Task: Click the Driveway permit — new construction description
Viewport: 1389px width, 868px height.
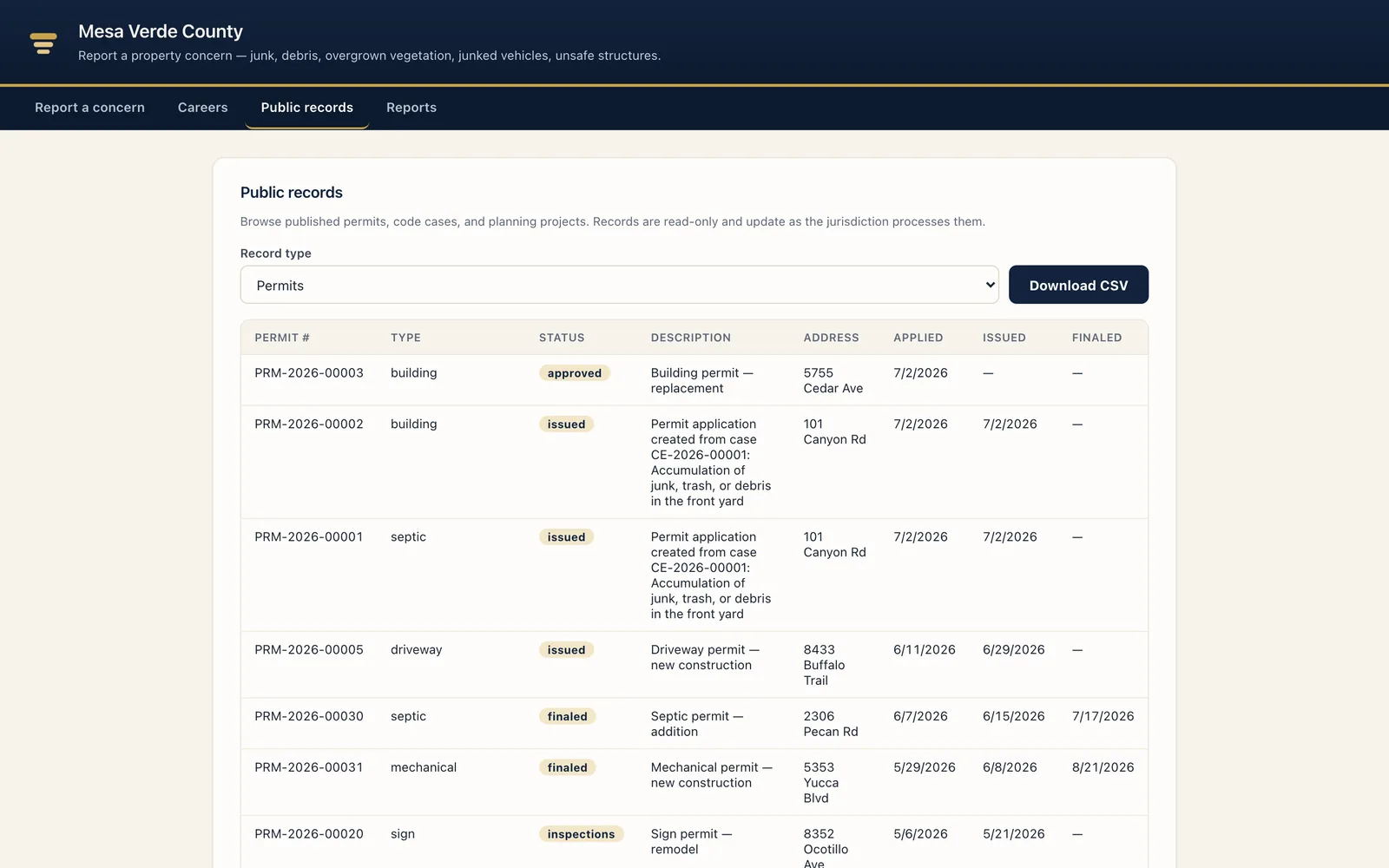Action: click(x=705, y=658)
